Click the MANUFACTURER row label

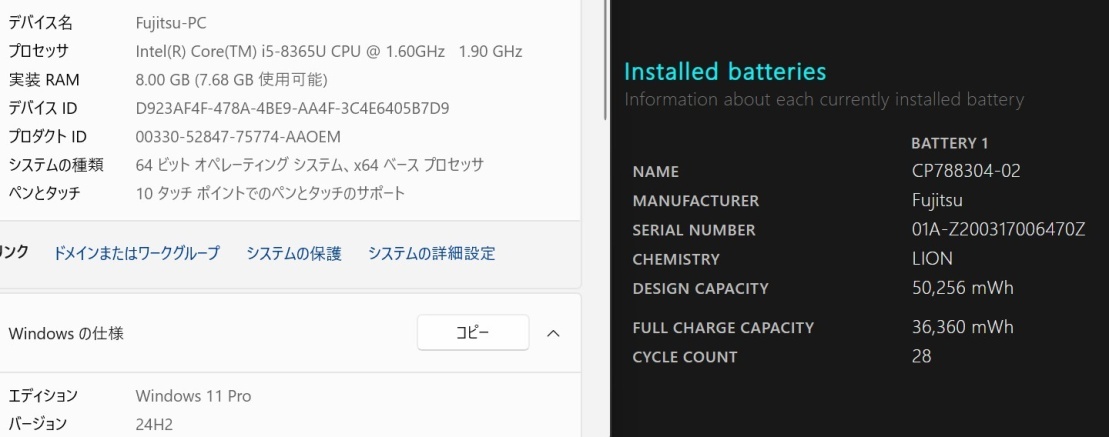pyautogui.click(x=696, y=201)
